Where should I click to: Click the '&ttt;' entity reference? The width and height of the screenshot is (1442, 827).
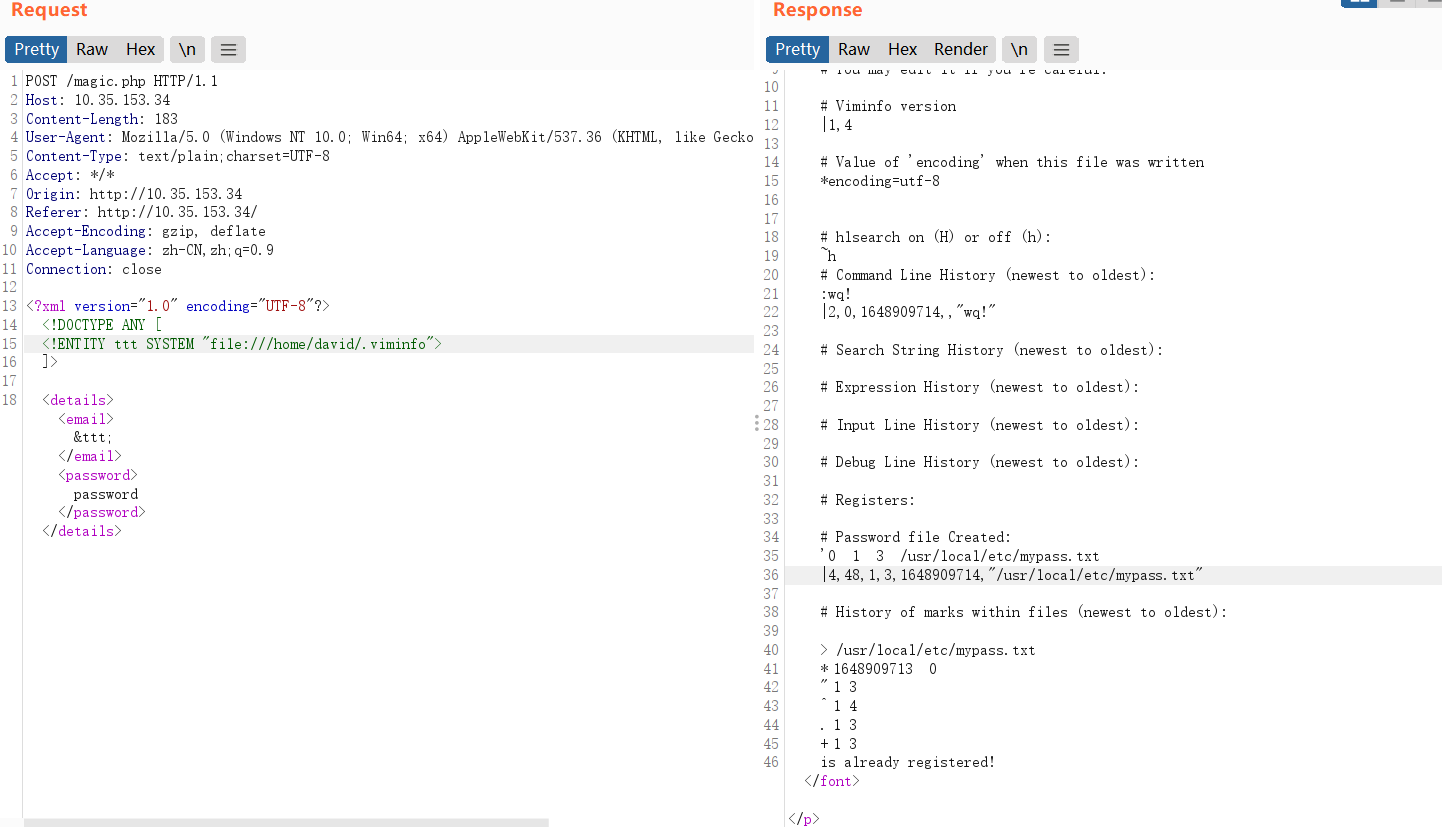(93, 437)
